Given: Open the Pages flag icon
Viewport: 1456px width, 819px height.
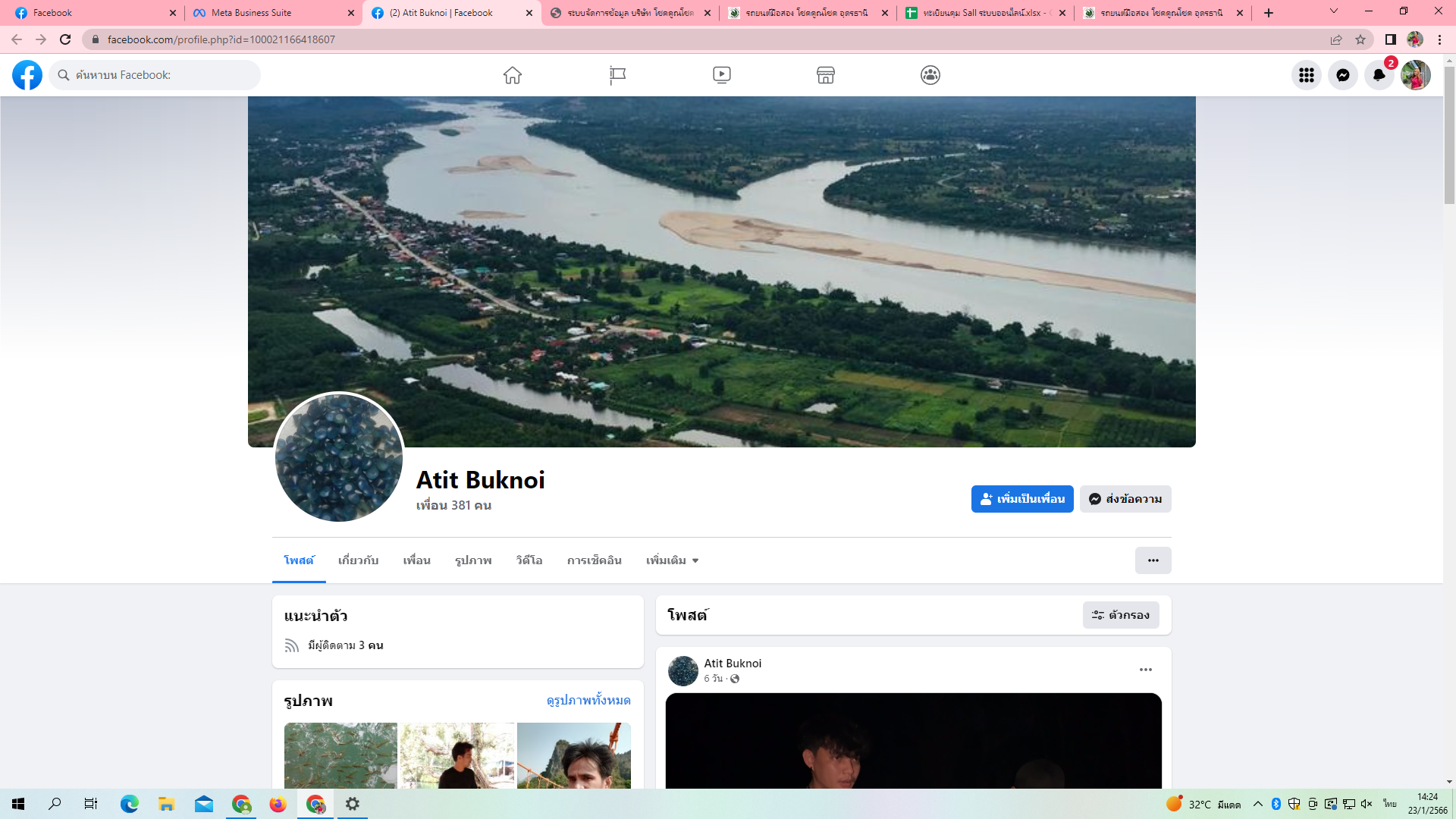Looking at the screenshot, I should click(x=617, y=75).
